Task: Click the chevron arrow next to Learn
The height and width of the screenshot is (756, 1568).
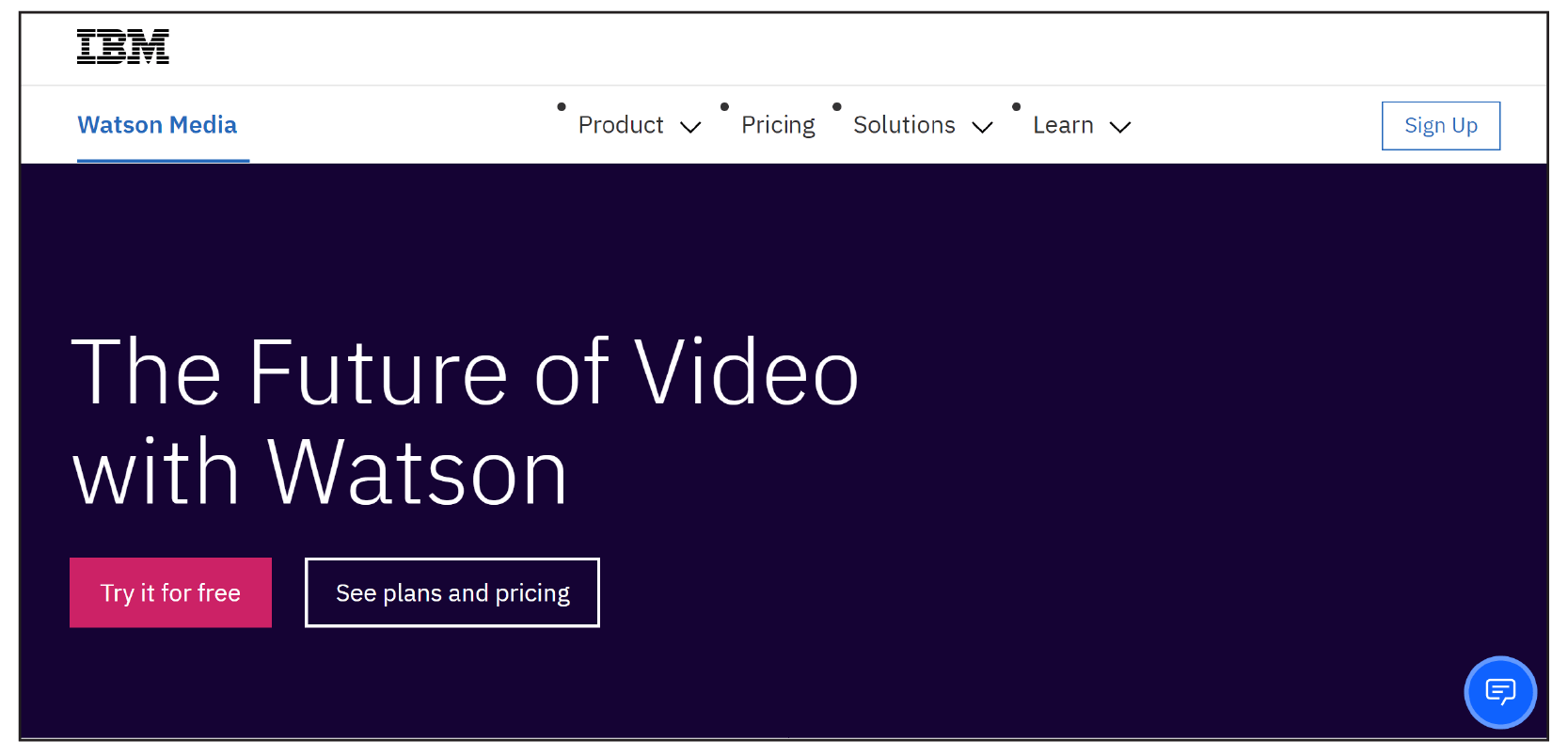Action: coord(1120,127)
